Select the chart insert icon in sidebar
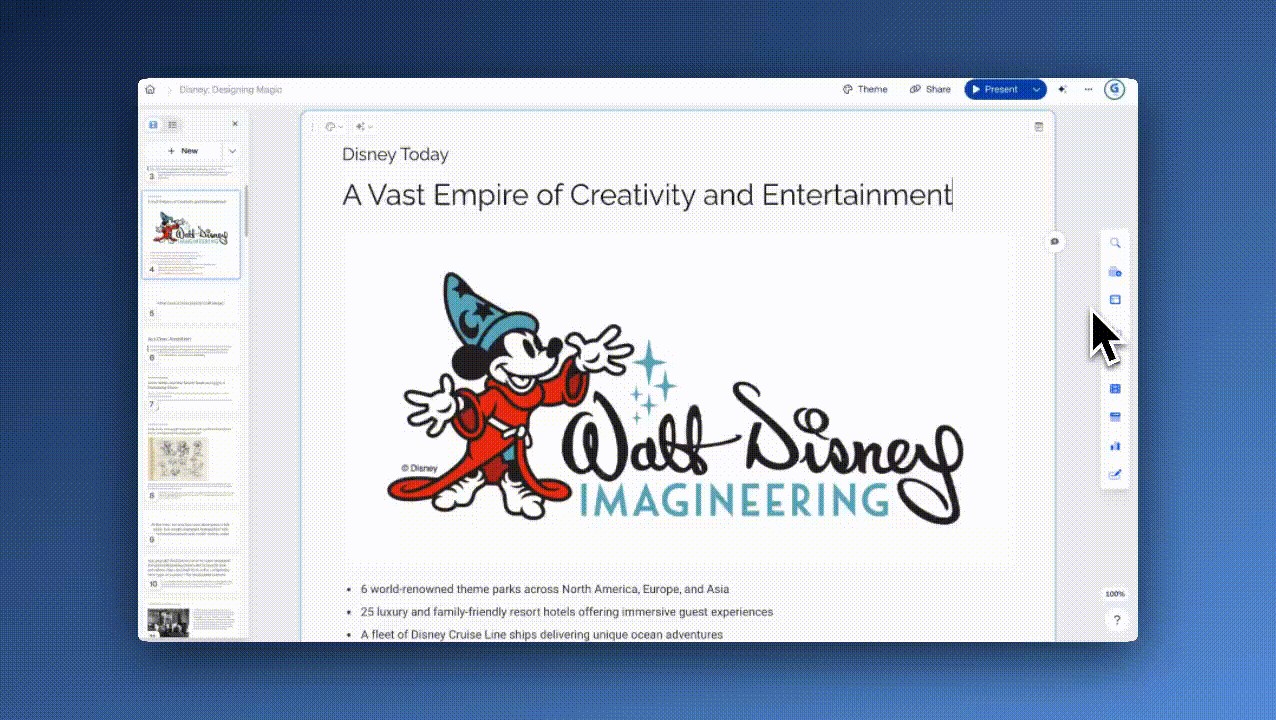 [1115, 446]
